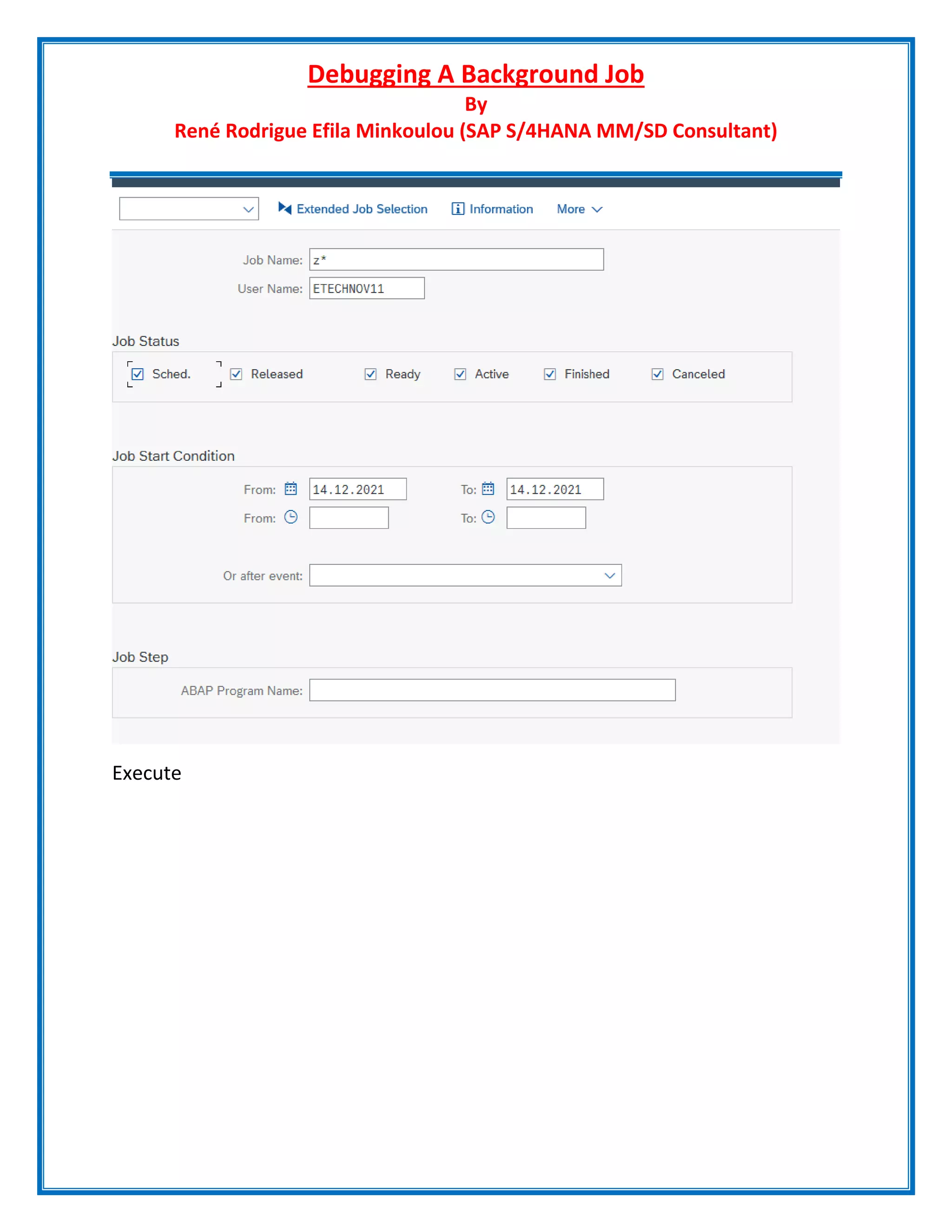
Task: Uncheck the Released job status checkbox
Action: tap(236, 374)
